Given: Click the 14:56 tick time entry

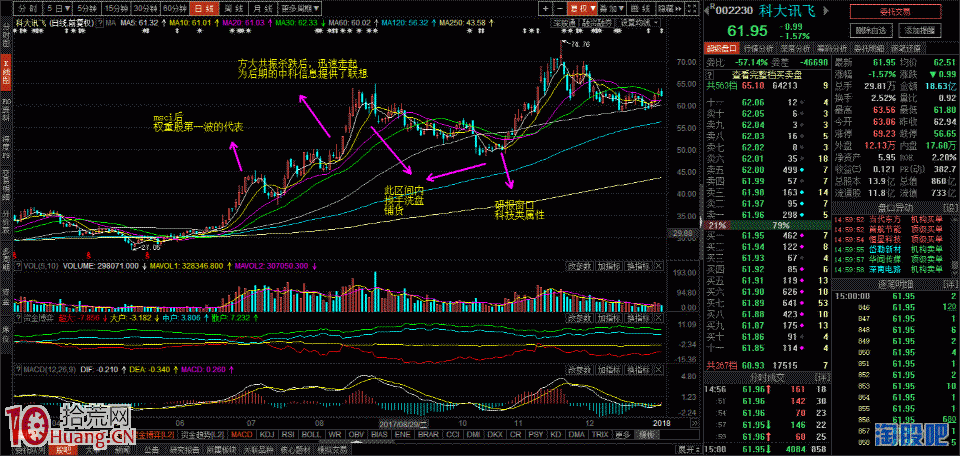Looking at the screenshot, I should click(713, 388).
